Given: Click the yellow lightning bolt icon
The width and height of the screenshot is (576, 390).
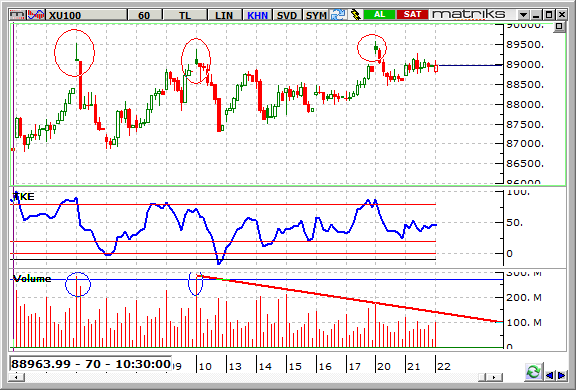Looking at the screenshot, I should coord(355,15).
